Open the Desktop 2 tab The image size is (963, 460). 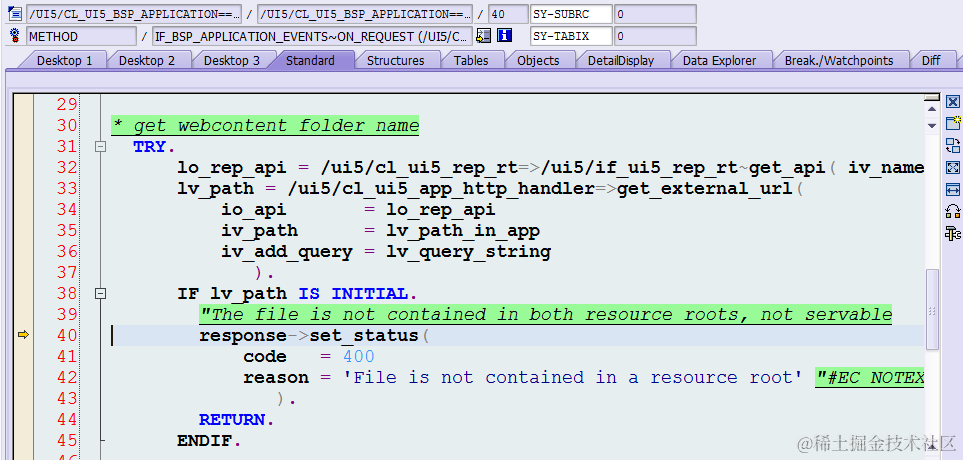pos(147,60)
